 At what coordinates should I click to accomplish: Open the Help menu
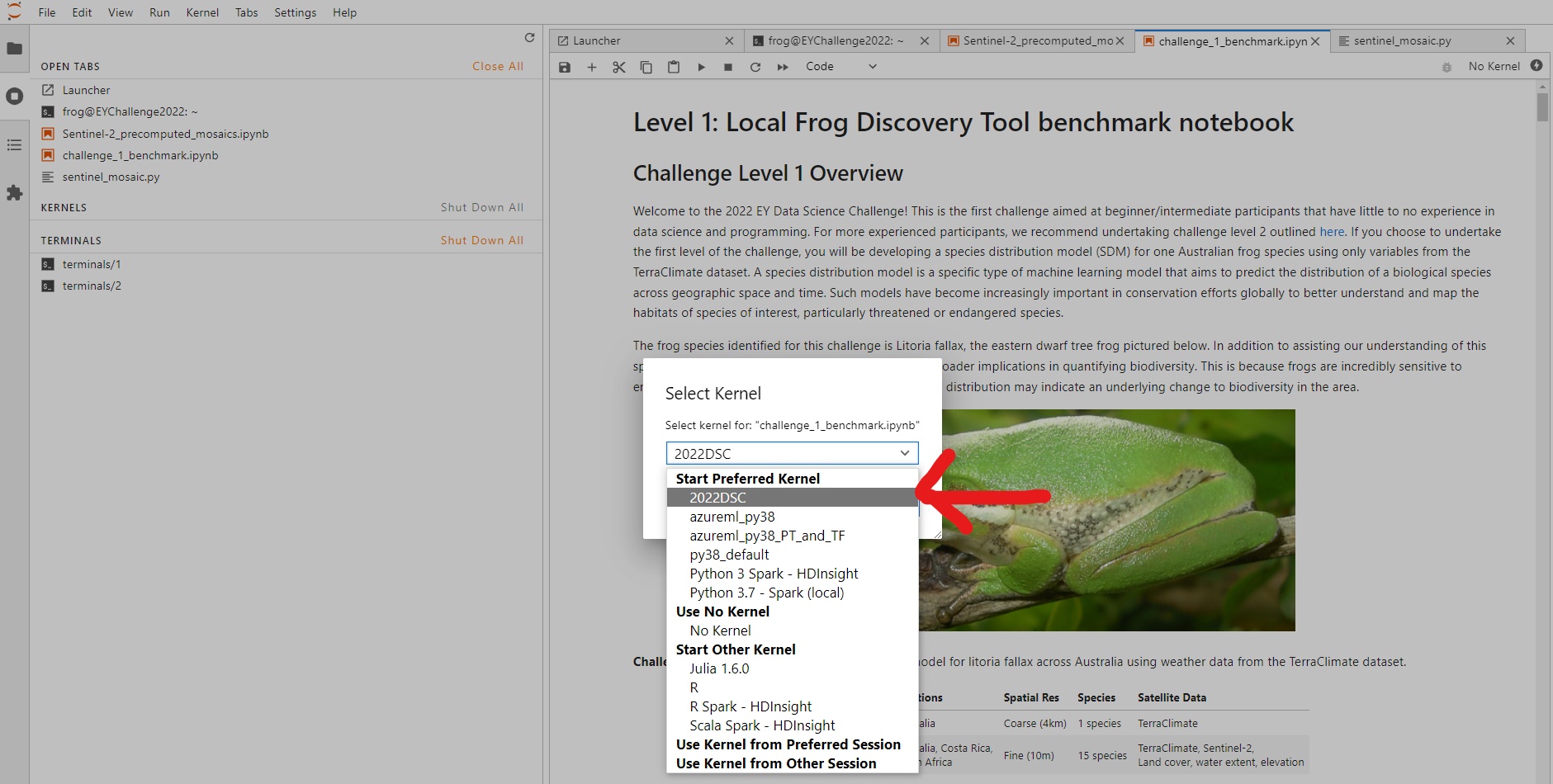pos(344,12)
